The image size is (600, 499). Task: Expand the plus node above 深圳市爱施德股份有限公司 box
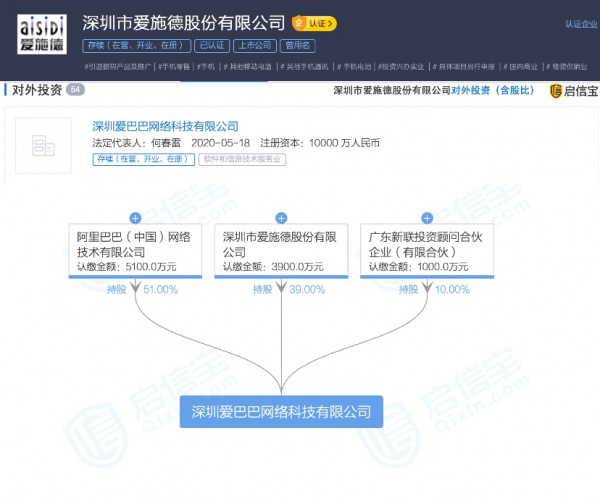[281, 218]
